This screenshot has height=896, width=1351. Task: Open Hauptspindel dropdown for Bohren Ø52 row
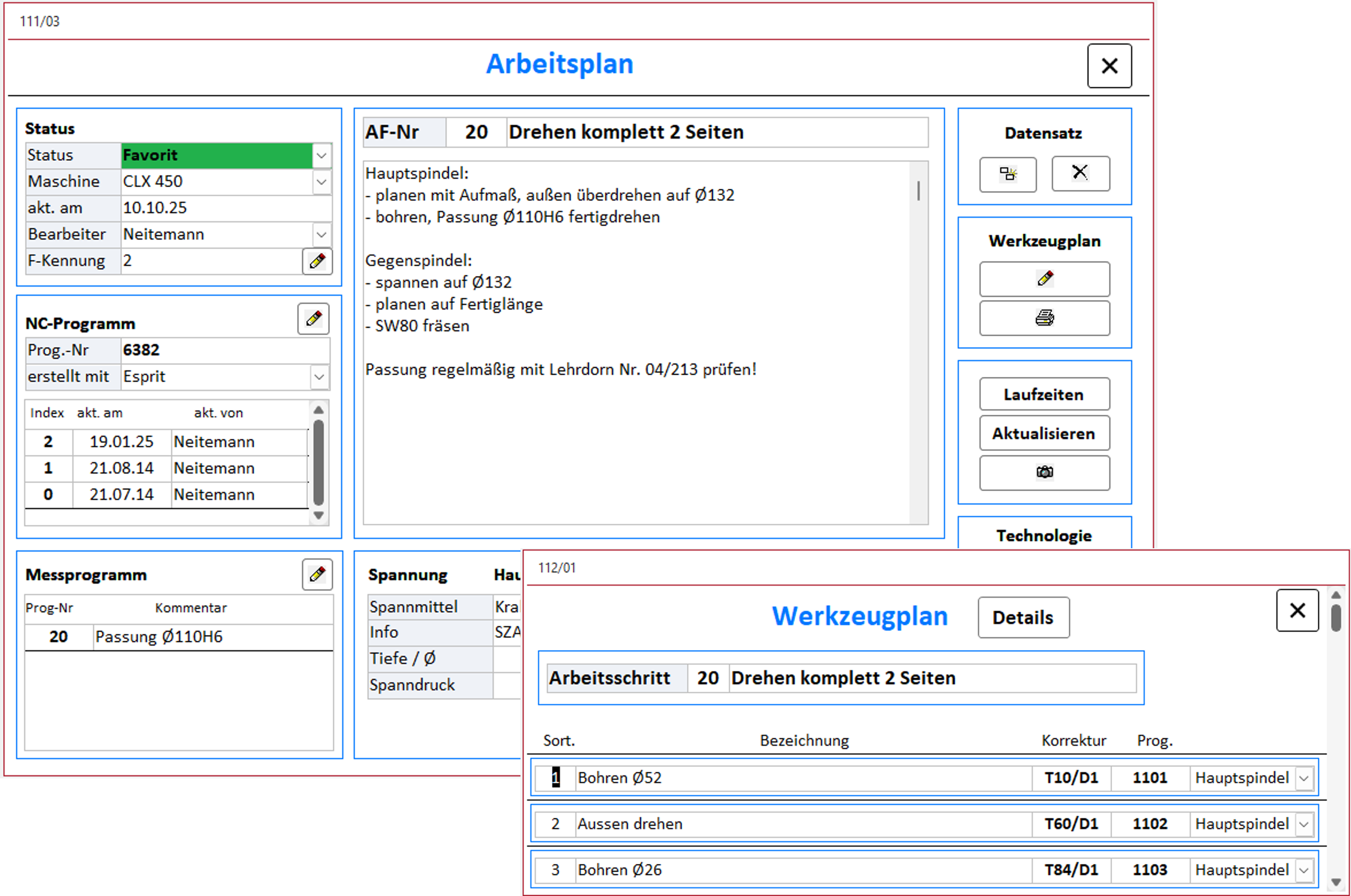pos(1304,778)
